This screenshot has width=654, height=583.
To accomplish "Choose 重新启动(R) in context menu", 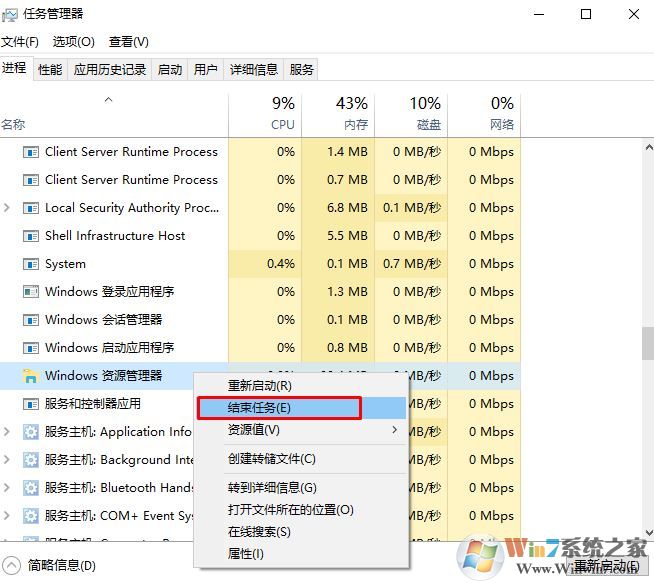I will click(300, 386).
